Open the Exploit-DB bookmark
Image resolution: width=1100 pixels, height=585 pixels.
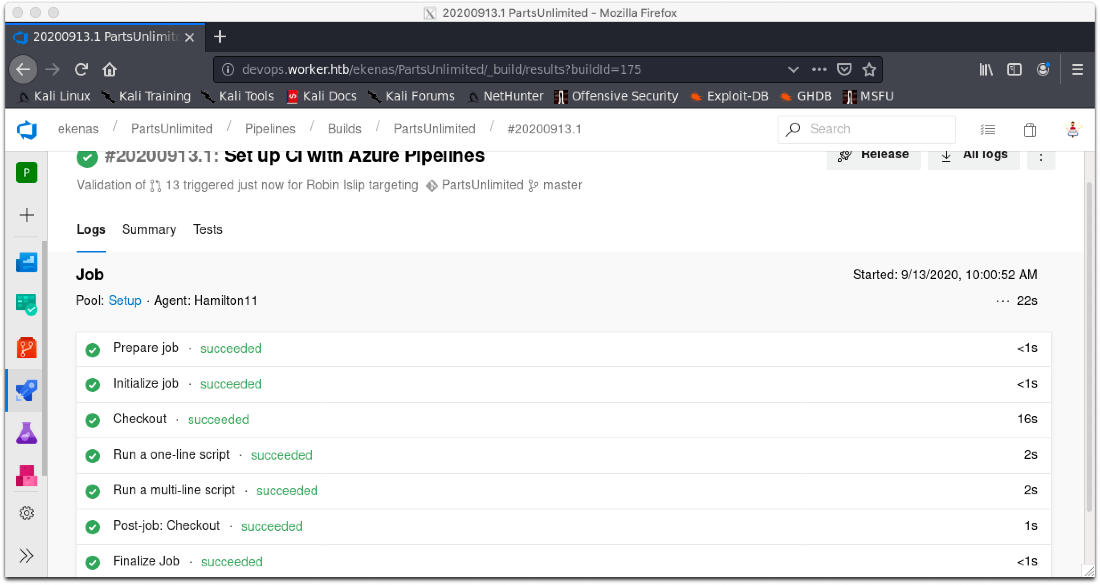tap(729, 96)
